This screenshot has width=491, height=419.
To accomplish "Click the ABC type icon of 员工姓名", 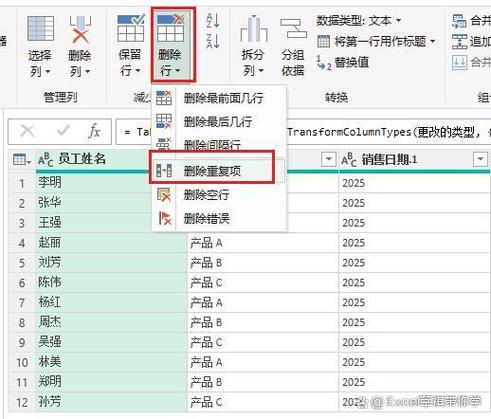I will pos(46,160).
